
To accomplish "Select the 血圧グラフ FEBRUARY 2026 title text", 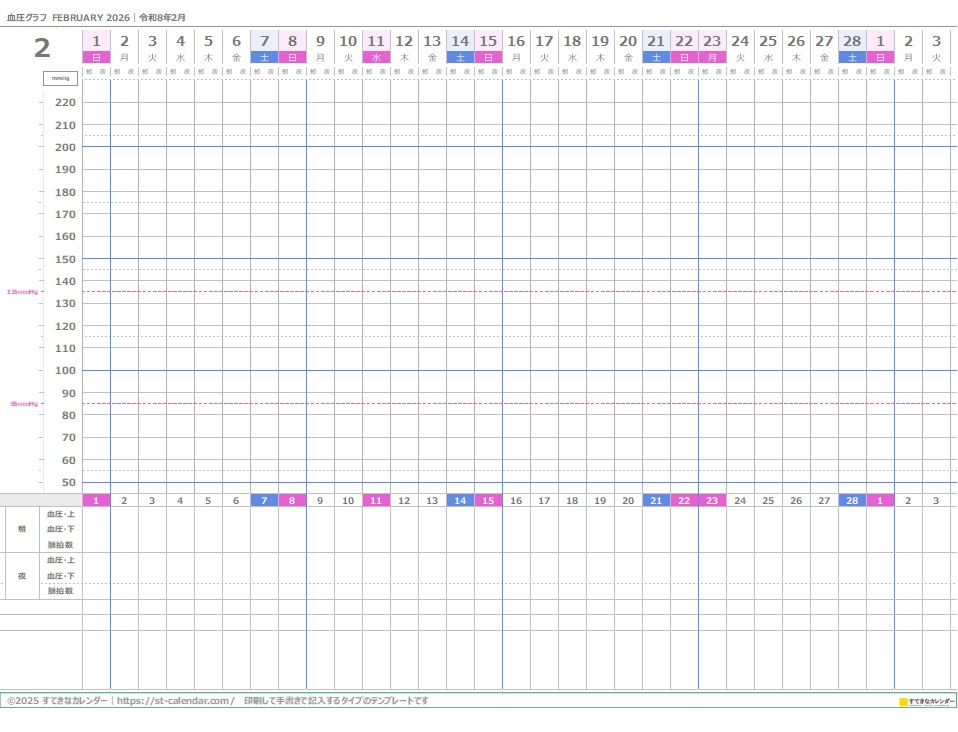I will (69, 17).
